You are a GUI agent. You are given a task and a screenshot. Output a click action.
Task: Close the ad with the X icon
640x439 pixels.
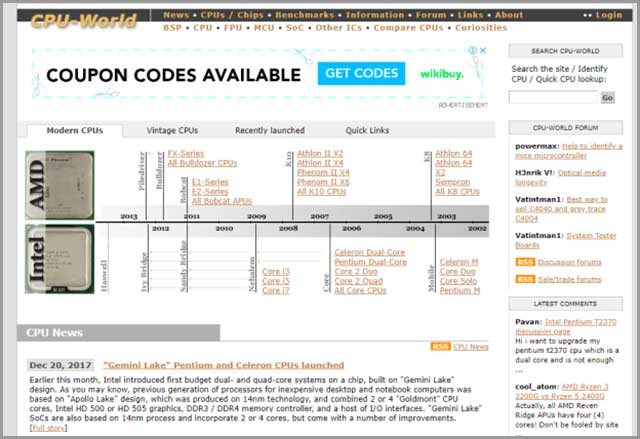click(483, 50)
